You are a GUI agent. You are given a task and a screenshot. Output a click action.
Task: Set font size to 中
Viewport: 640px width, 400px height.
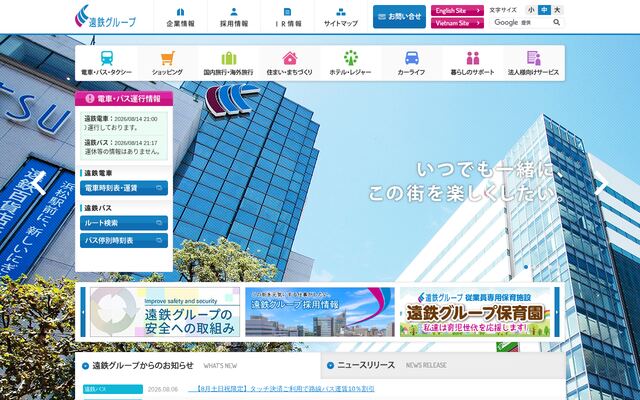pos(544,10)
